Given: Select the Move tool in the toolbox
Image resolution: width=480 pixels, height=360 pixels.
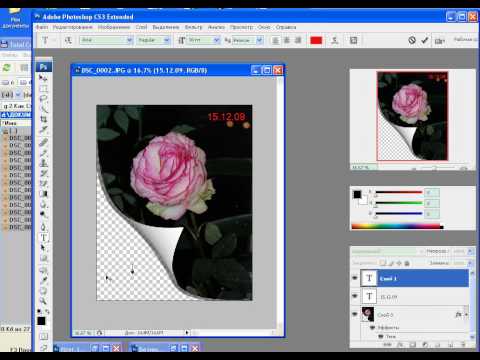Looking at the screenshot, I should 43,78.
